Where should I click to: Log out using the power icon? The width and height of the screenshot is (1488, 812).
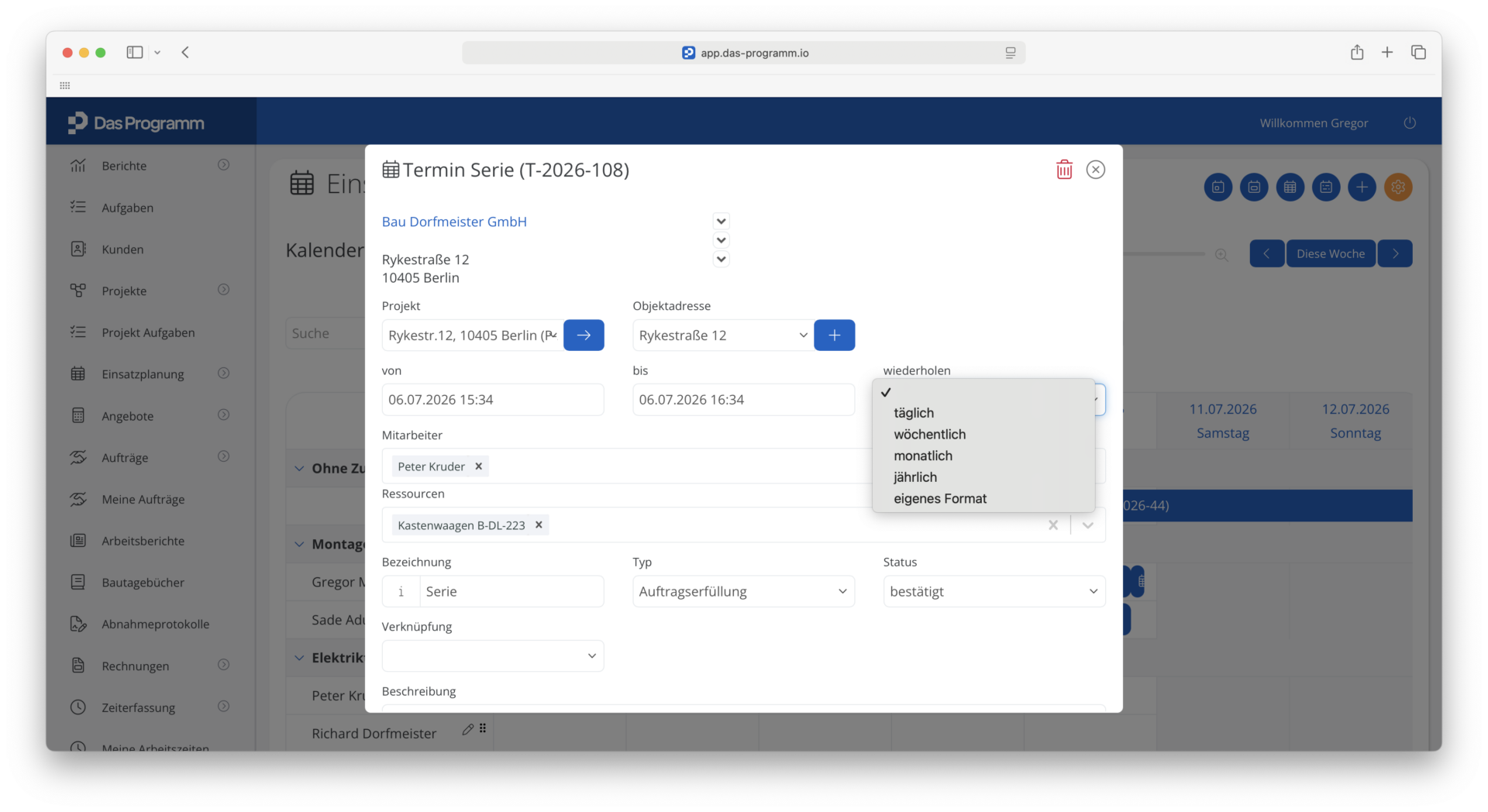pos(1410,123)
